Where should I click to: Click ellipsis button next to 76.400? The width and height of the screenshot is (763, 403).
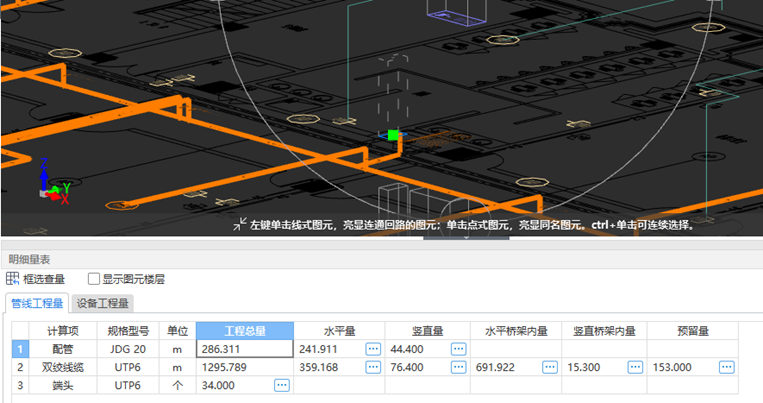(458, 367)
